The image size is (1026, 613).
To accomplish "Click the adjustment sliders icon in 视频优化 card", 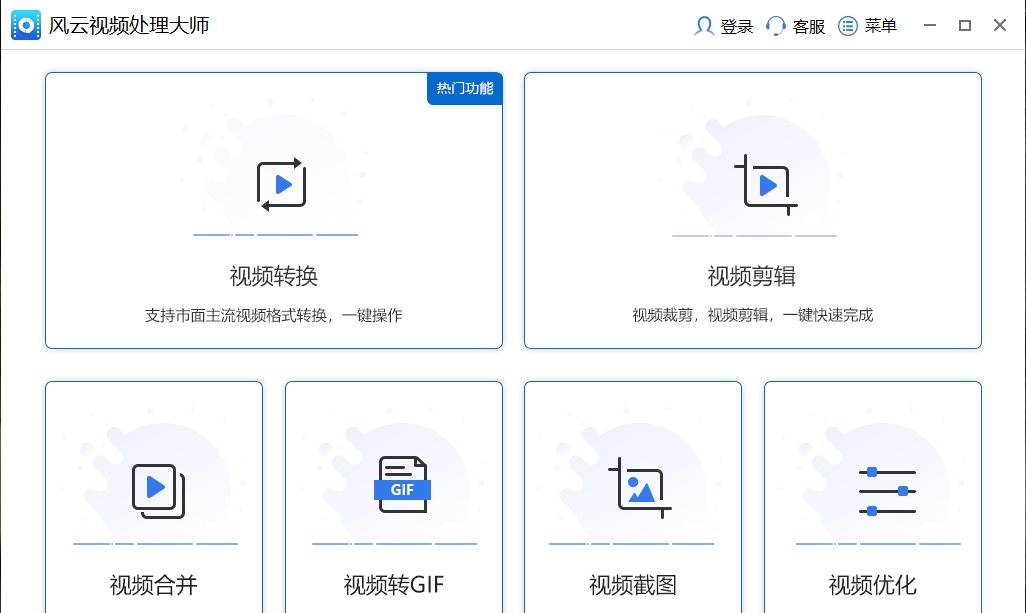I will pyautogui.click(x=885, y=489).
